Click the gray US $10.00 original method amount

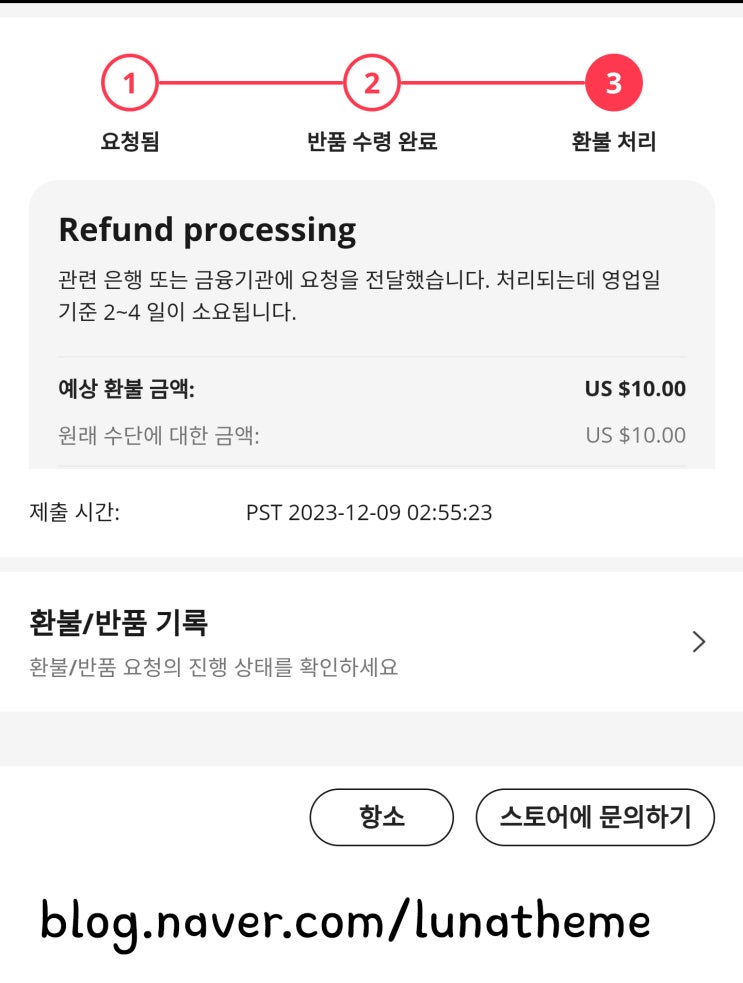pos(635,435)
